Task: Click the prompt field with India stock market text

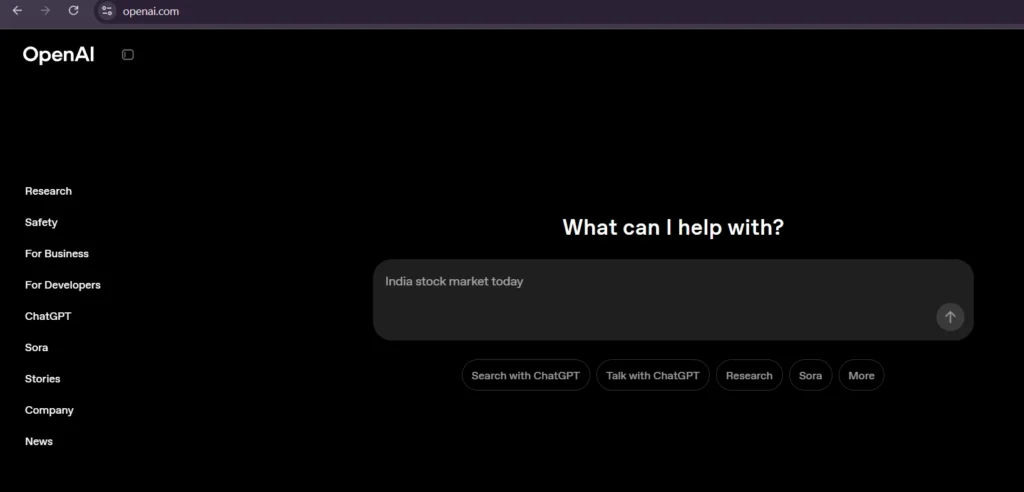Action: tap(673, 300)
